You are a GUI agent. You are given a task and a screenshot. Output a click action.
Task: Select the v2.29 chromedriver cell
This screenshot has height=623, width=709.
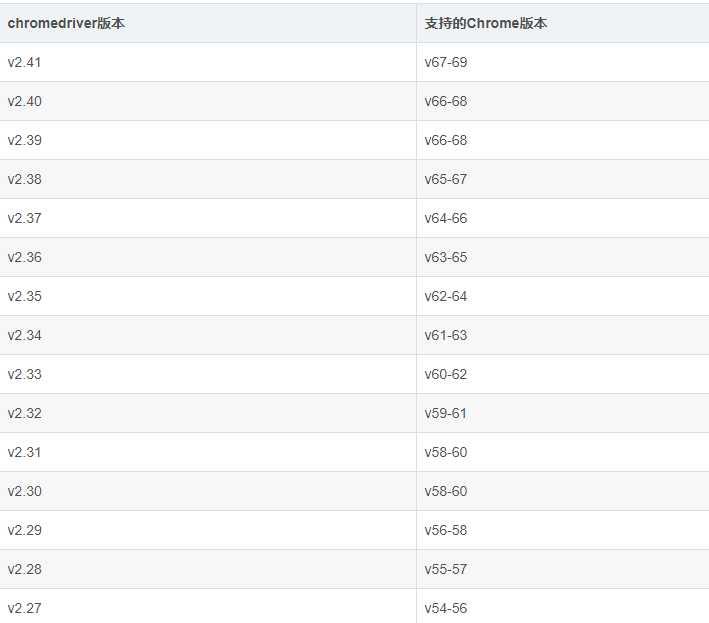(x=208, y=530)
